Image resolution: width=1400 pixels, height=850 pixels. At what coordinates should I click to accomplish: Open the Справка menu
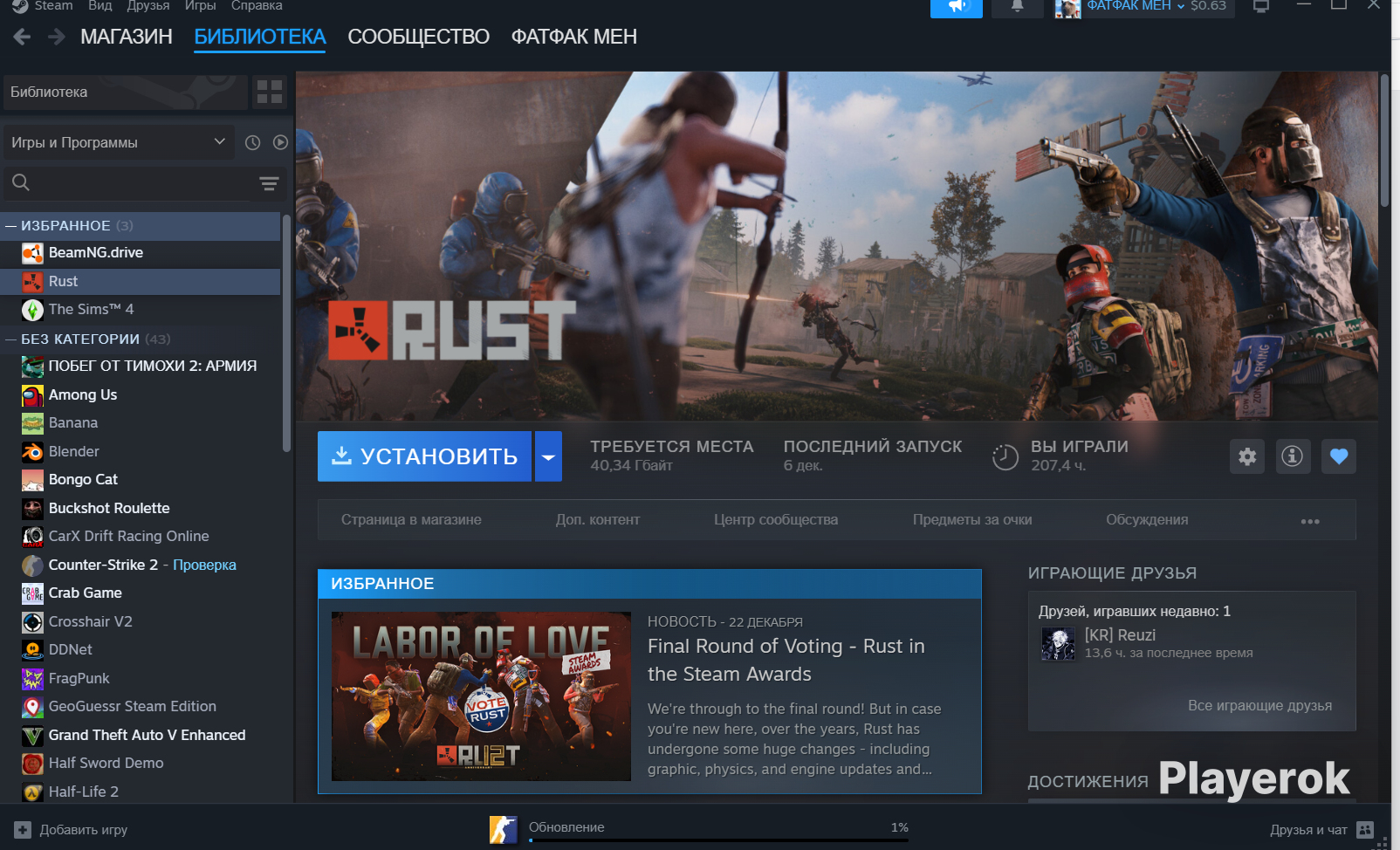(x=257, y=6)
